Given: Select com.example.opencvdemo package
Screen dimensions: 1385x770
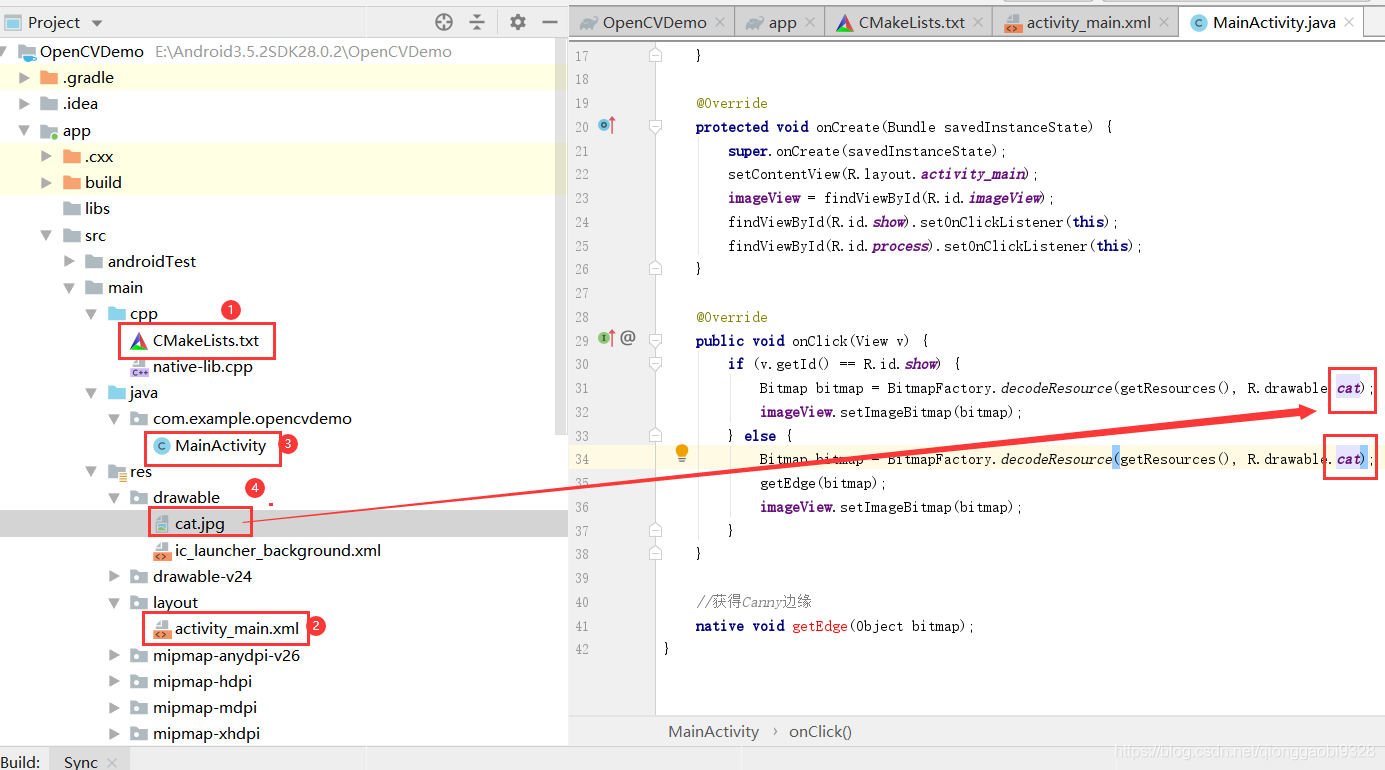Looking at the screenshot, I should tap(252, 419).
